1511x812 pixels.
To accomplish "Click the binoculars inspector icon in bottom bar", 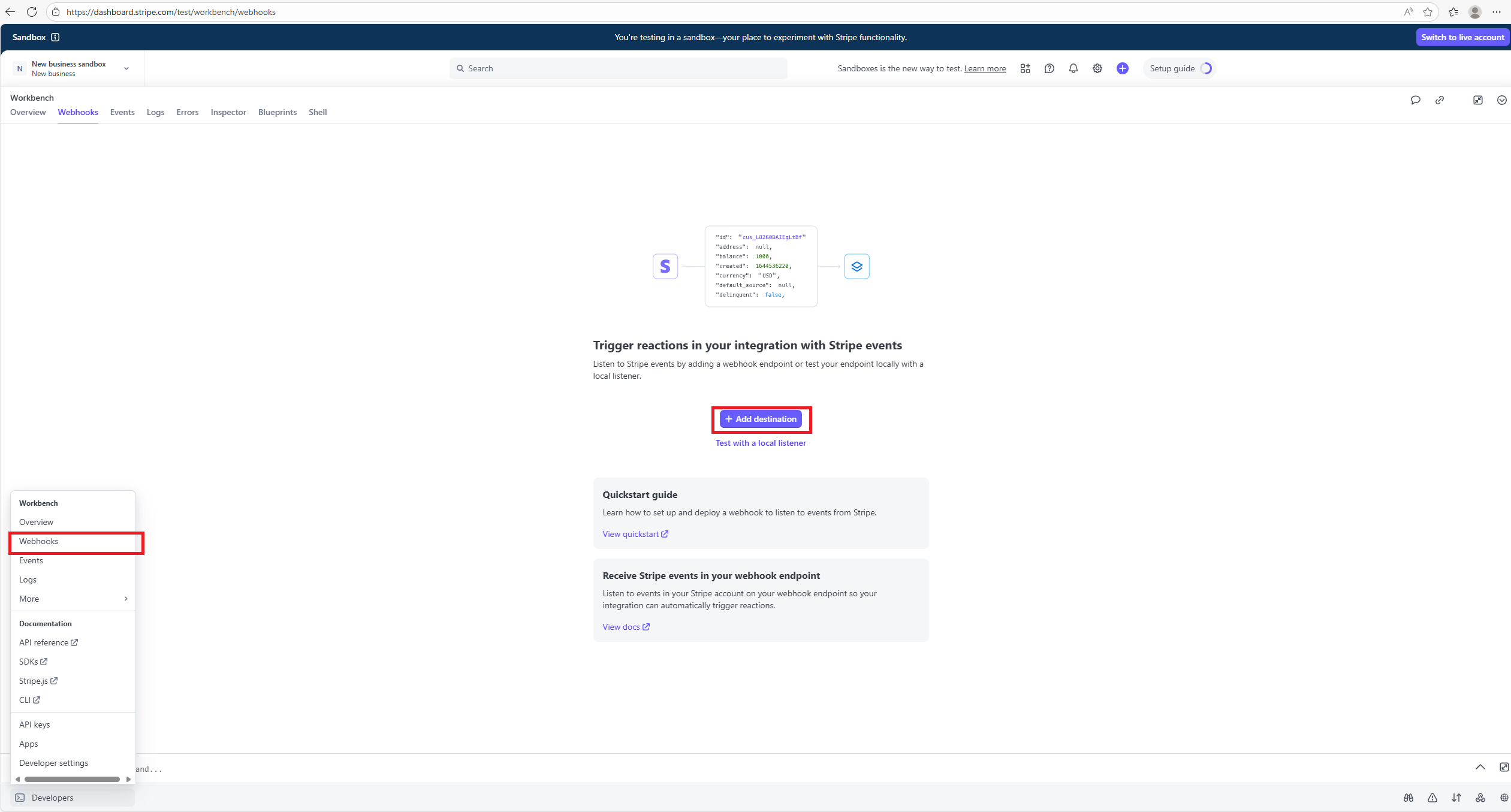I will tap(1408, 798).
